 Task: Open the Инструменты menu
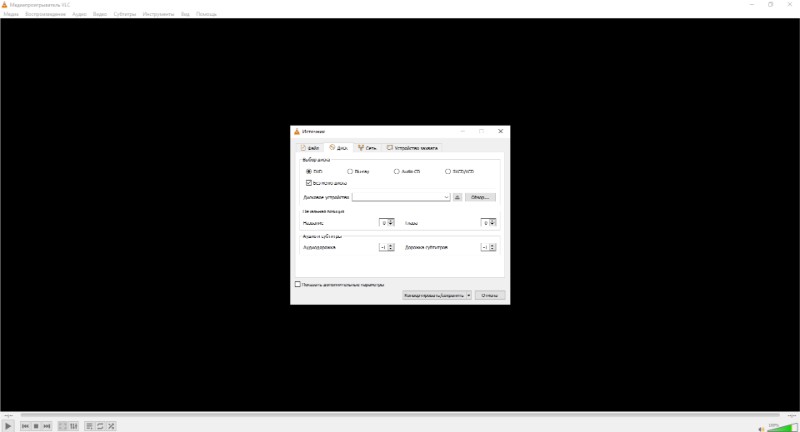coord(158,14)
